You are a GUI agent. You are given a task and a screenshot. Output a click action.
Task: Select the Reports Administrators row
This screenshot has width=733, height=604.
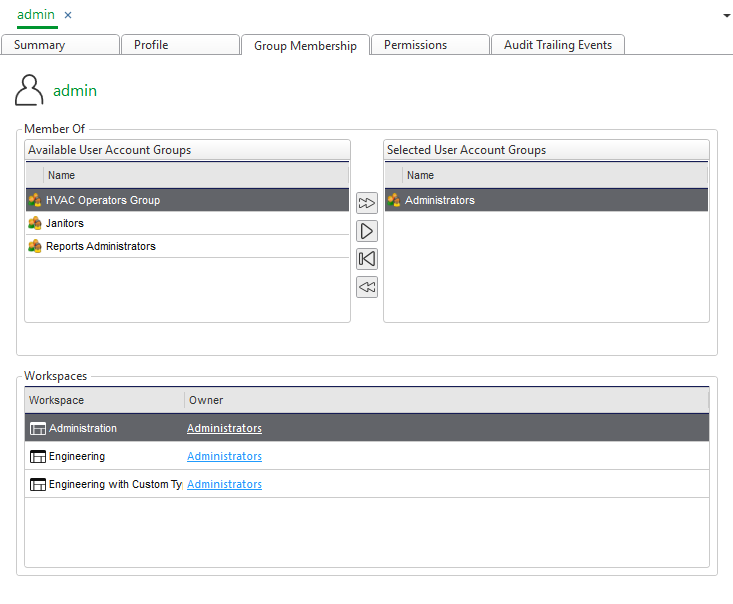pos(187,246)
